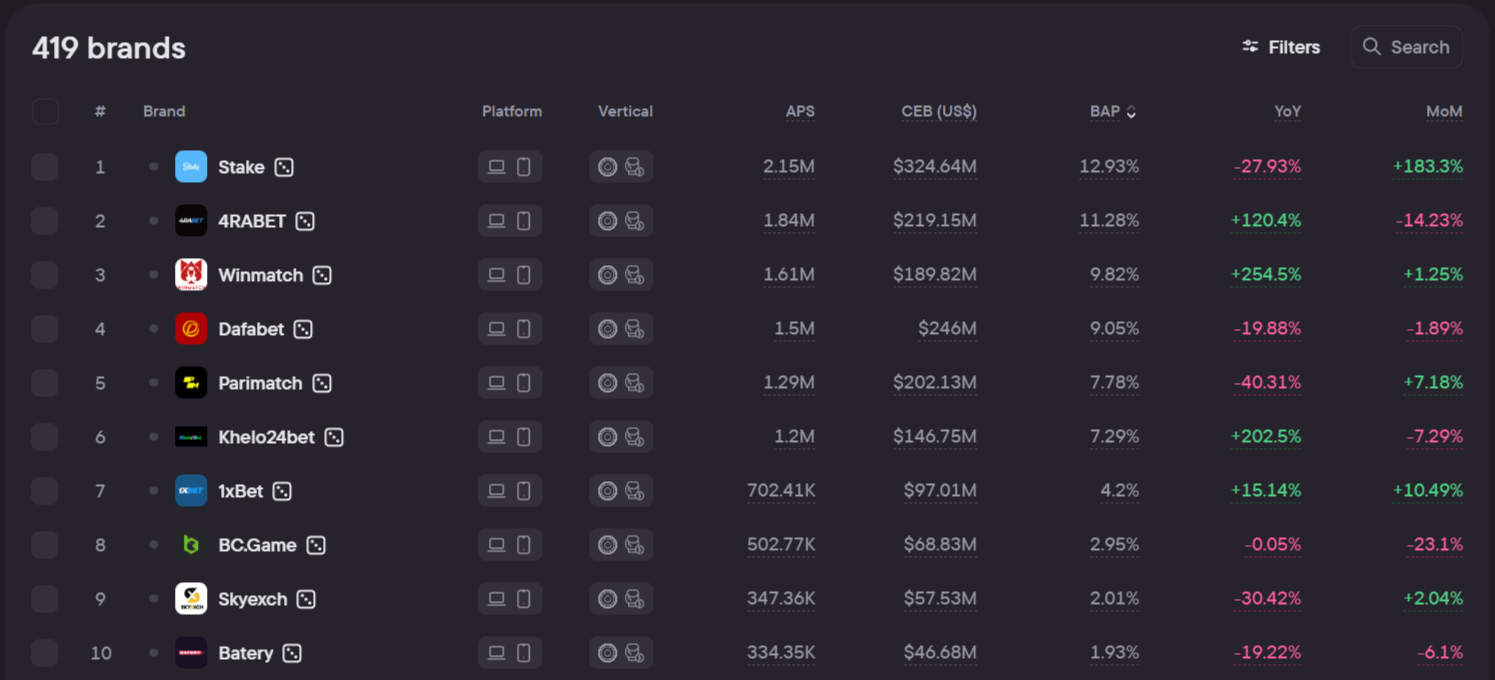Click the Parimatch platform device icons

[x=510, y=383]
